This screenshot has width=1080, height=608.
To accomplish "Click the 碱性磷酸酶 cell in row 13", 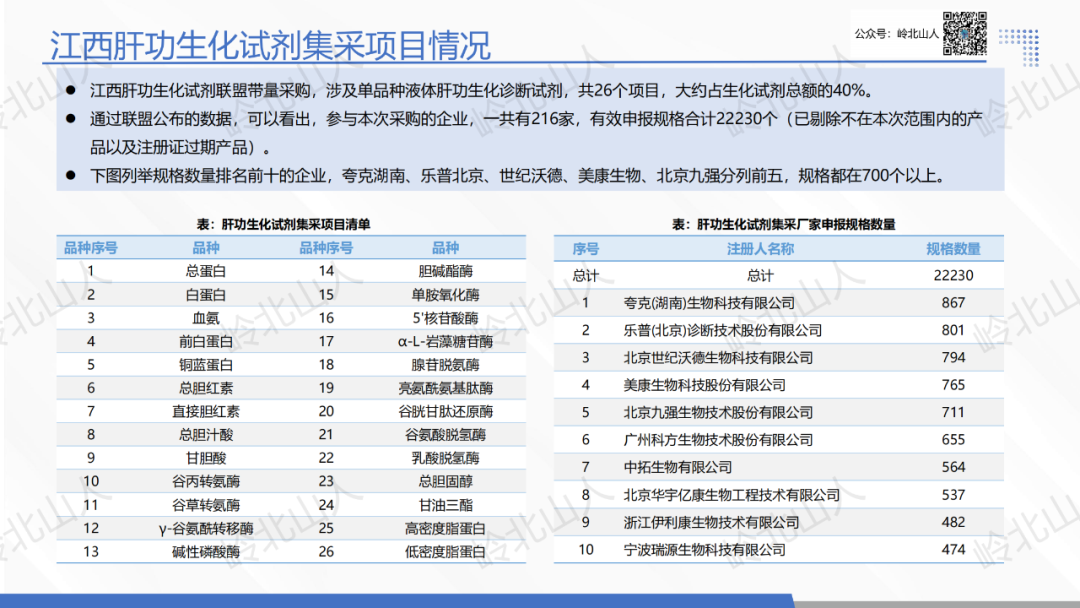I will (205, 551).
